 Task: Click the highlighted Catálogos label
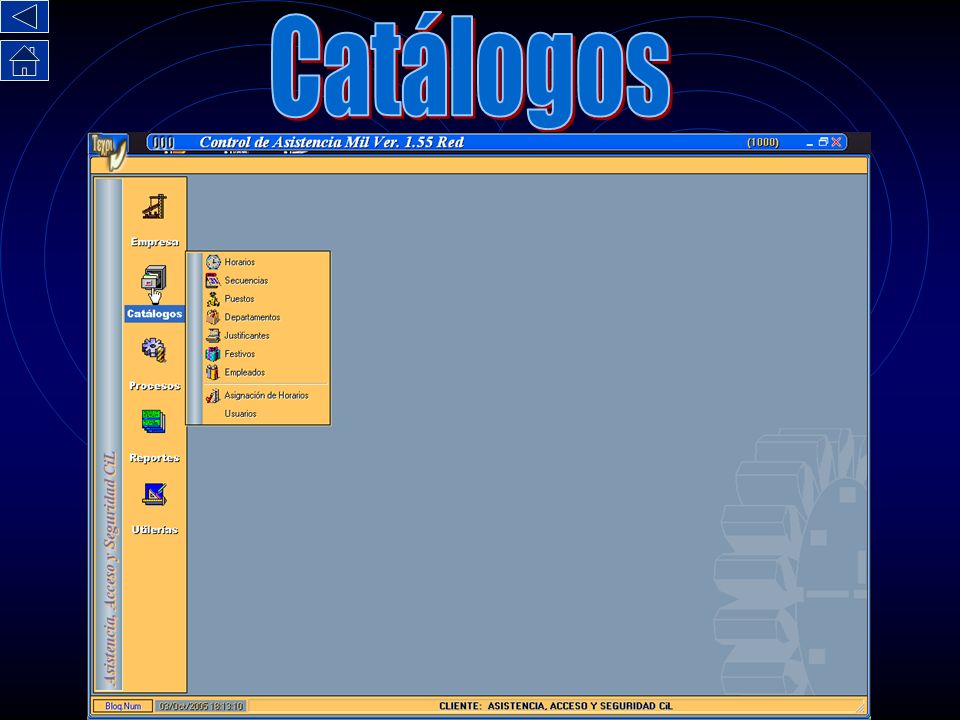(x=154, y=313)
